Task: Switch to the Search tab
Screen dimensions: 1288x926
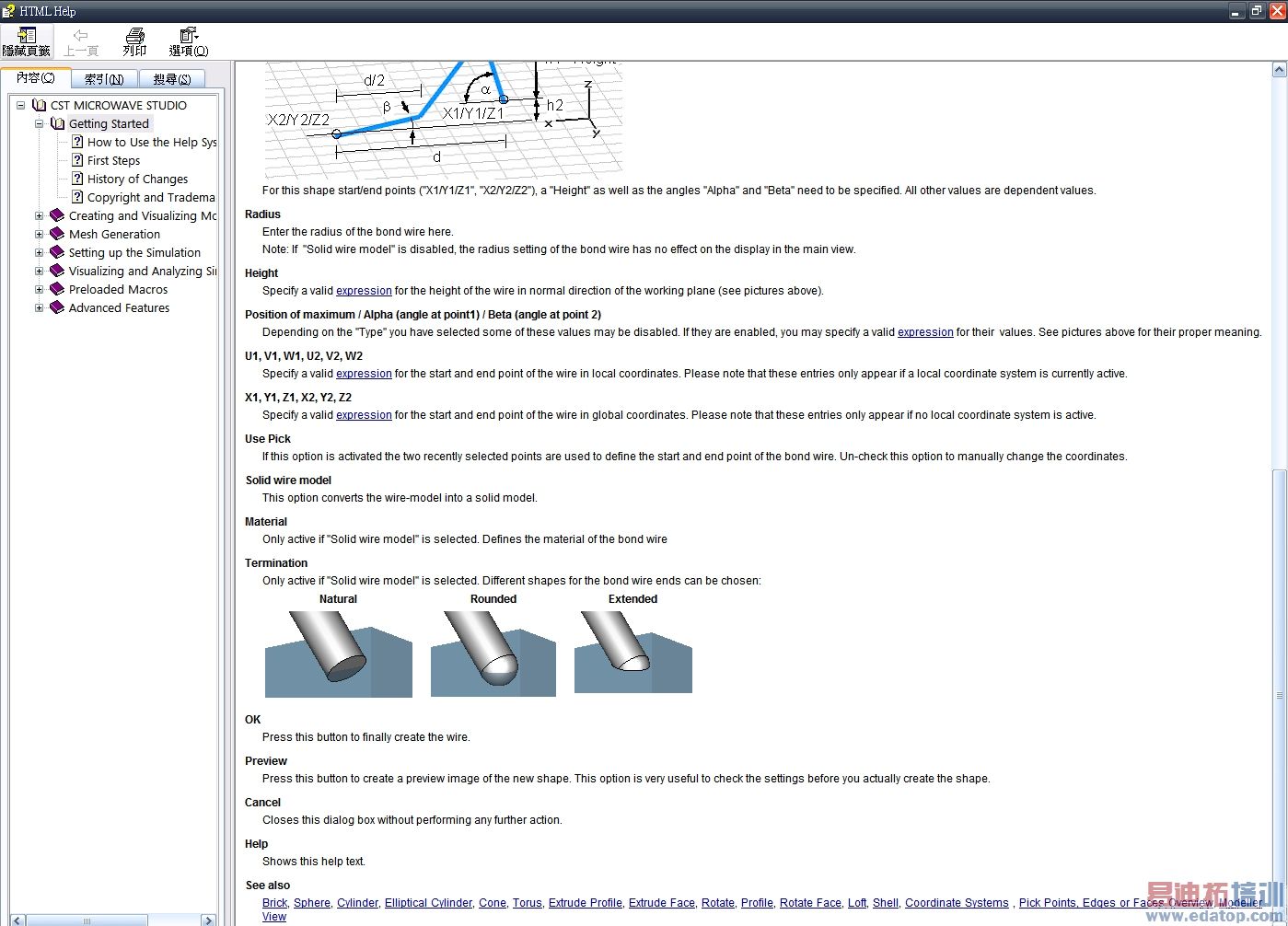Action: pos(172,79)
